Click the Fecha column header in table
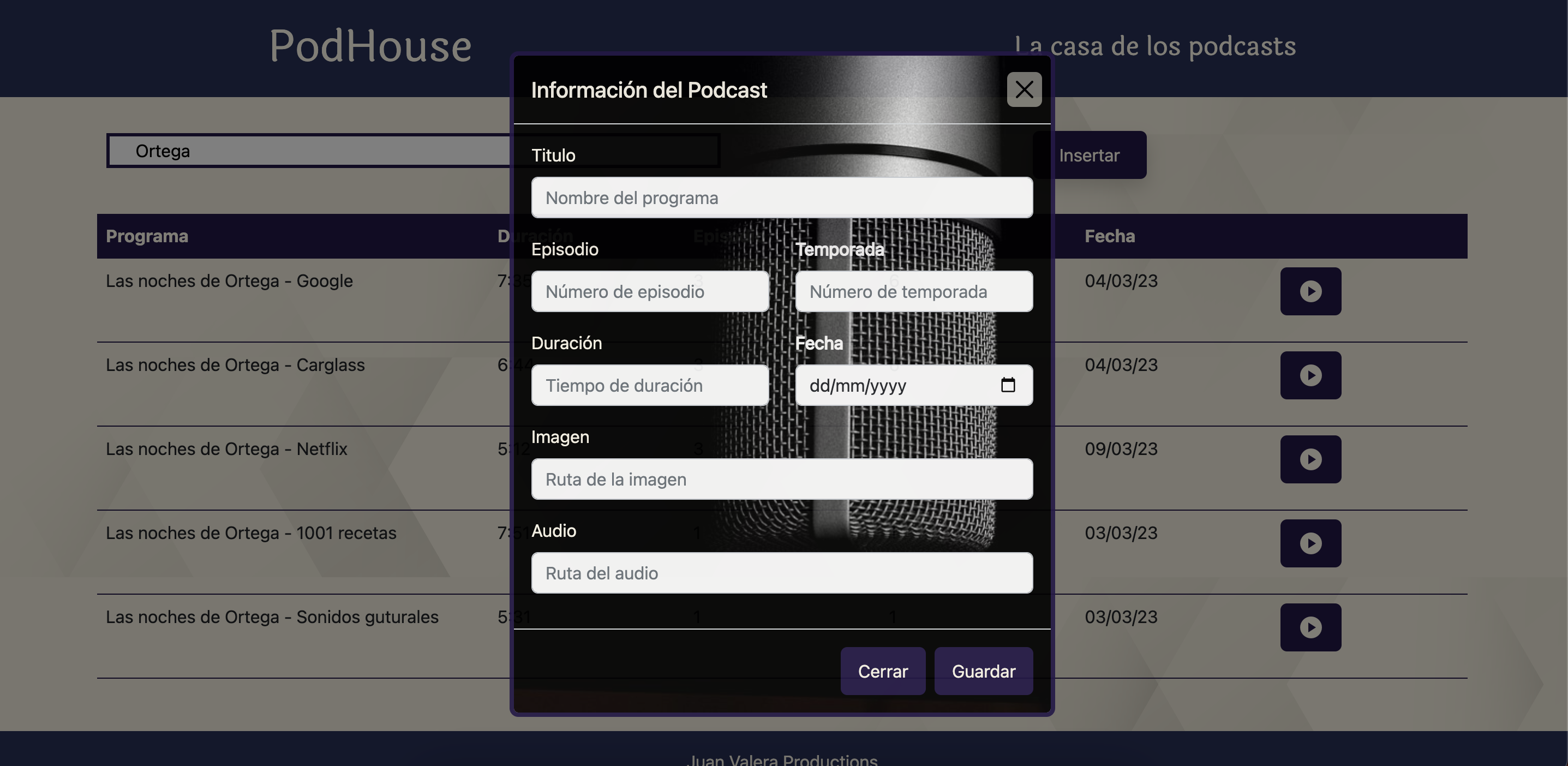The height and width of the screenshot is (766, 1568). [1110, 236]
